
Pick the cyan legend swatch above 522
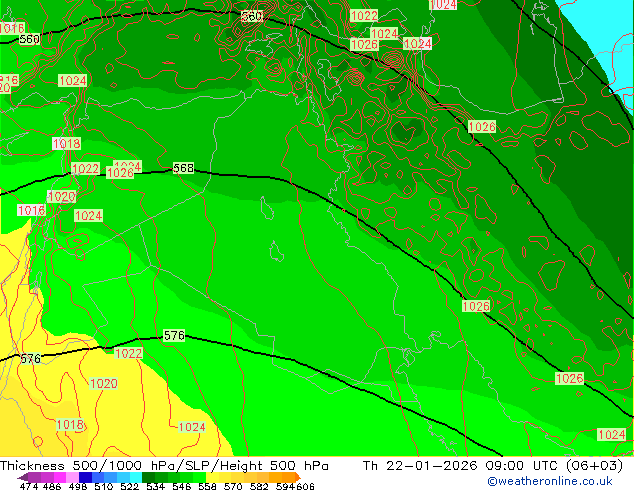[130, 477]
